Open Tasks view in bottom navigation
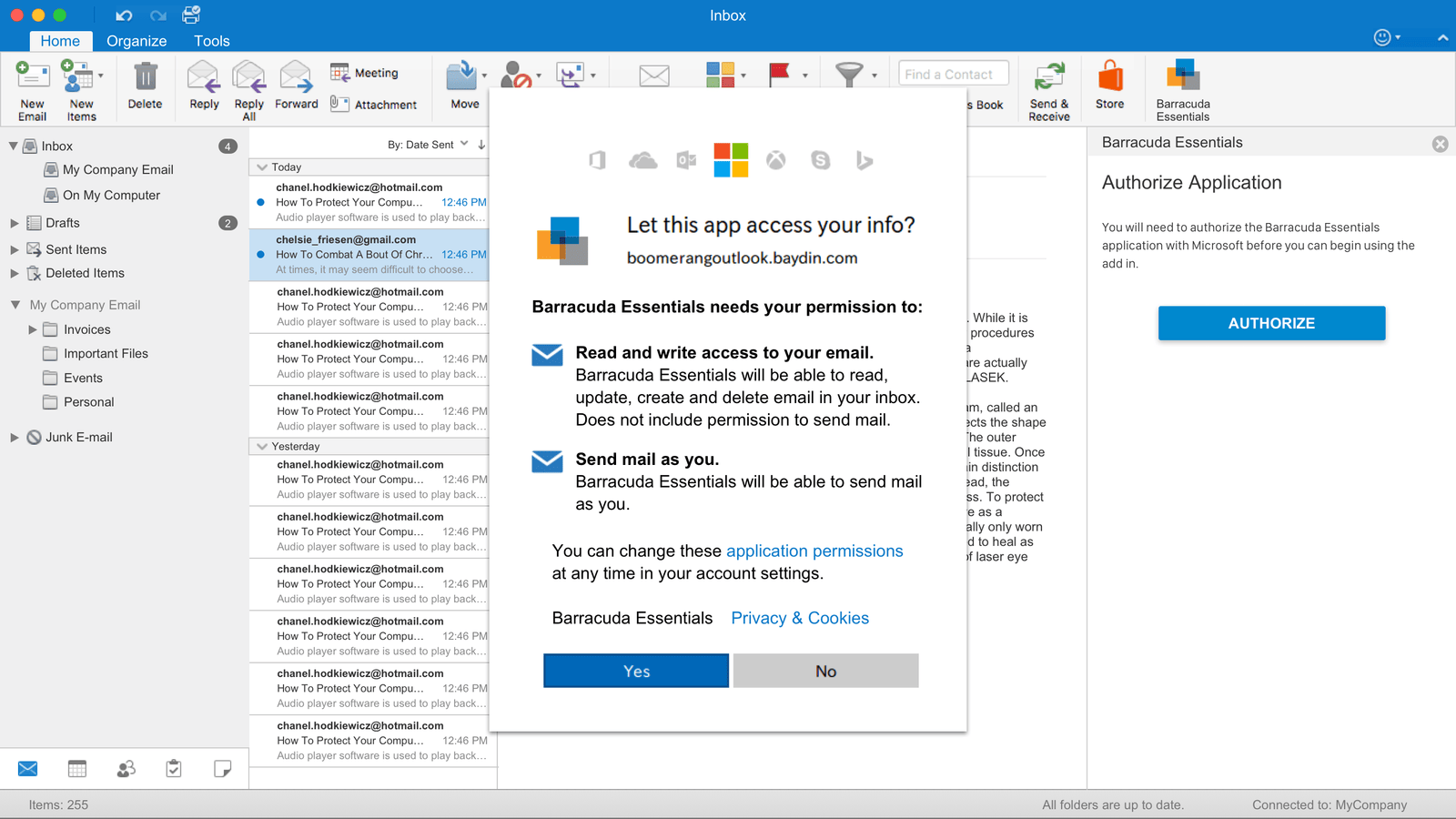This screenshot has height=819, width=1456. pyautogui.click(x=174, y=769)
